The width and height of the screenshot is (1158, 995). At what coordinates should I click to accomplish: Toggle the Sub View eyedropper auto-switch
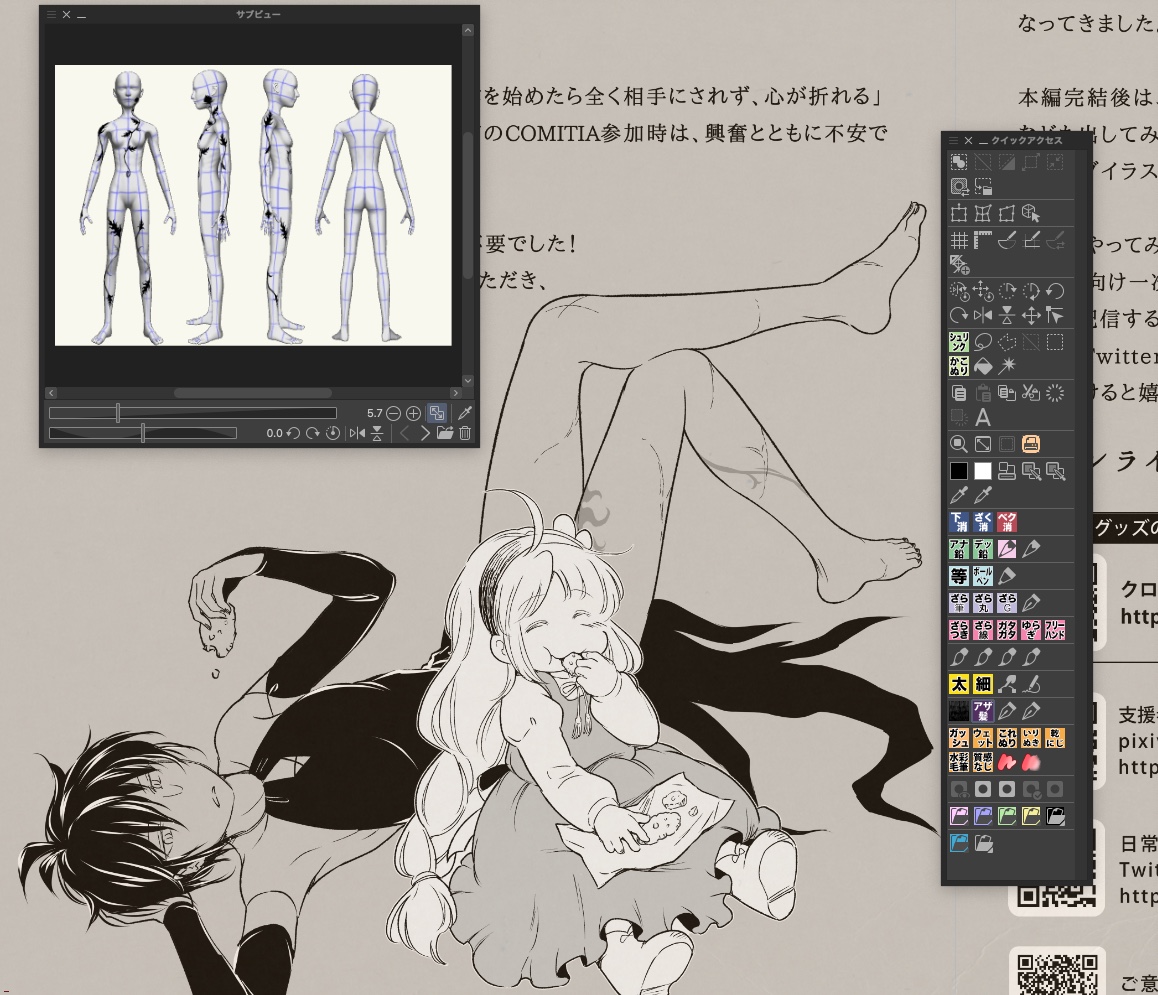point(465,413)
